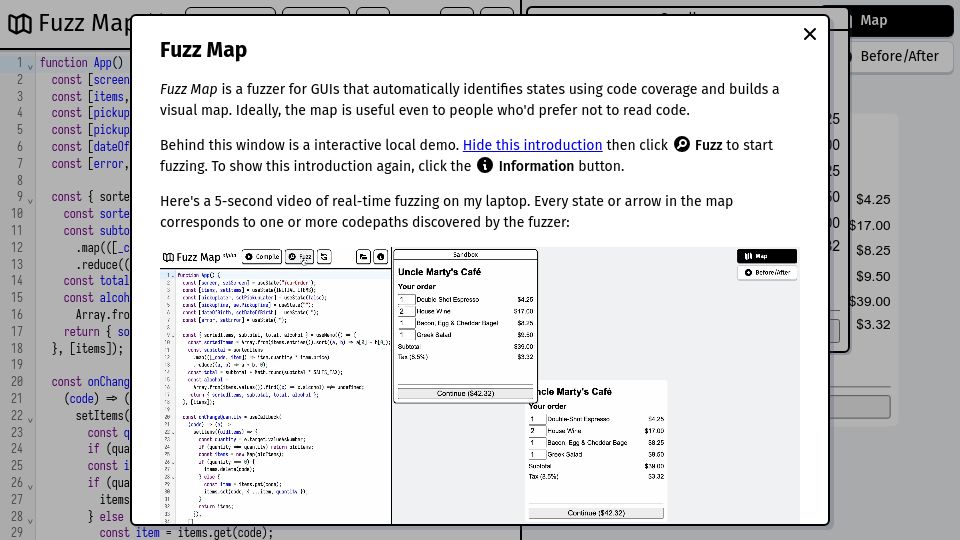Click the bold 'Fuzz' word in the dialog
Image resolution: width=960 pixels, height=540 pixels.
(708, 145)
